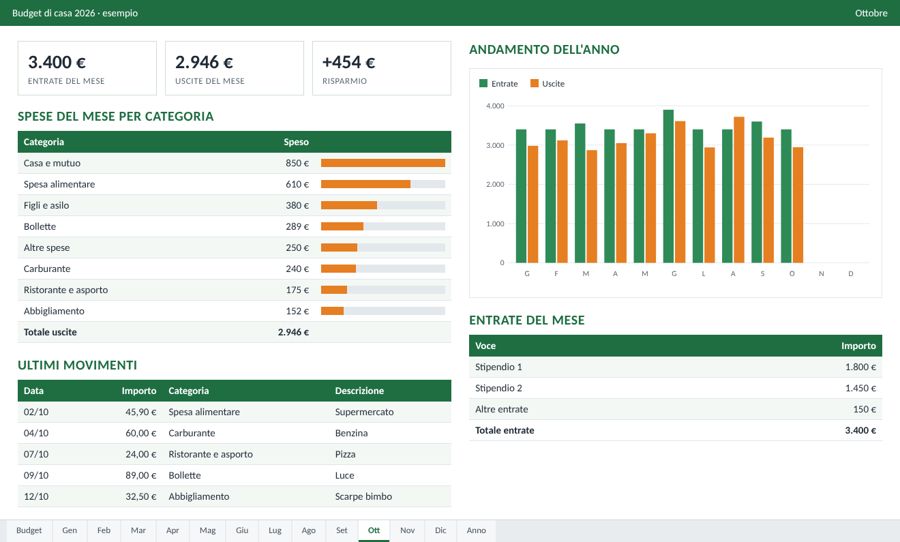Click the Data column header
Screen dimensions: 900x542
(x=33, y=390)
